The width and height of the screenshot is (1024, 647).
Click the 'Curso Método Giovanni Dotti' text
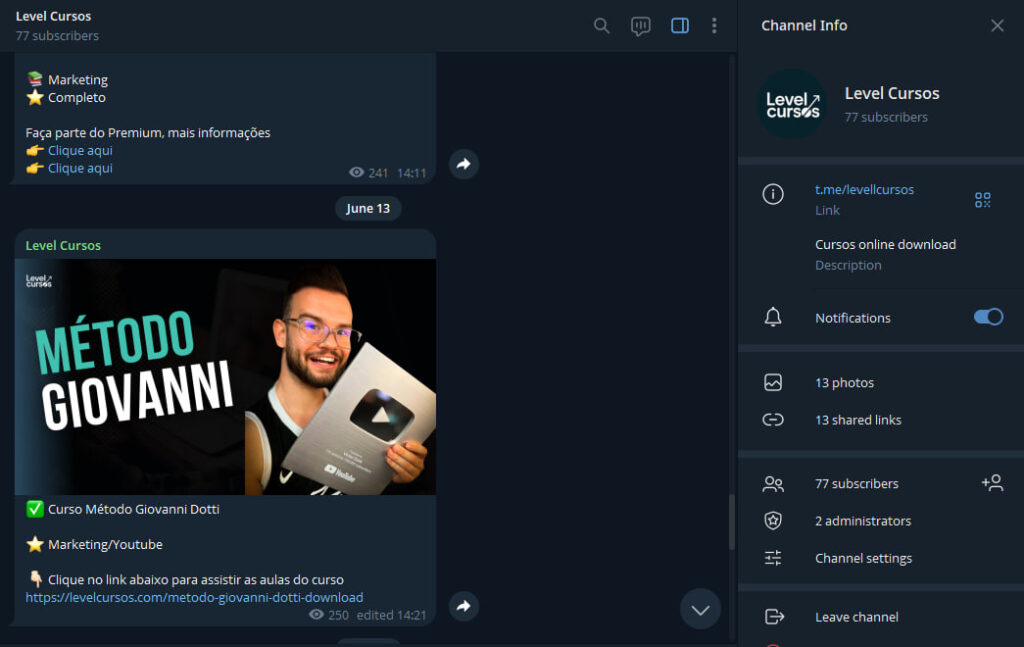click(x=134, y=509)
